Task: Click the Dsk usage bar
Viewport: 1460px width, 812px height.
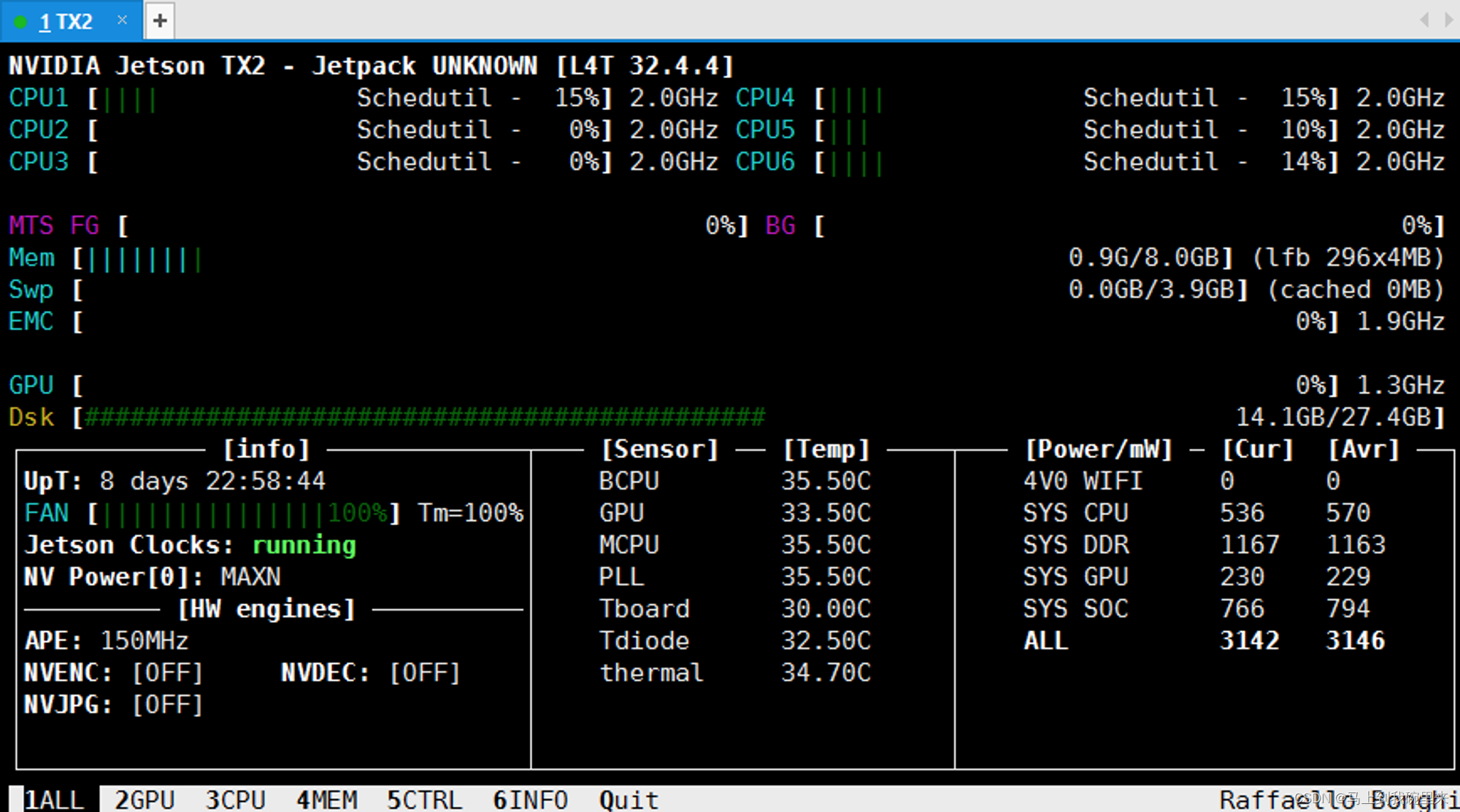Action: [423, 417]
